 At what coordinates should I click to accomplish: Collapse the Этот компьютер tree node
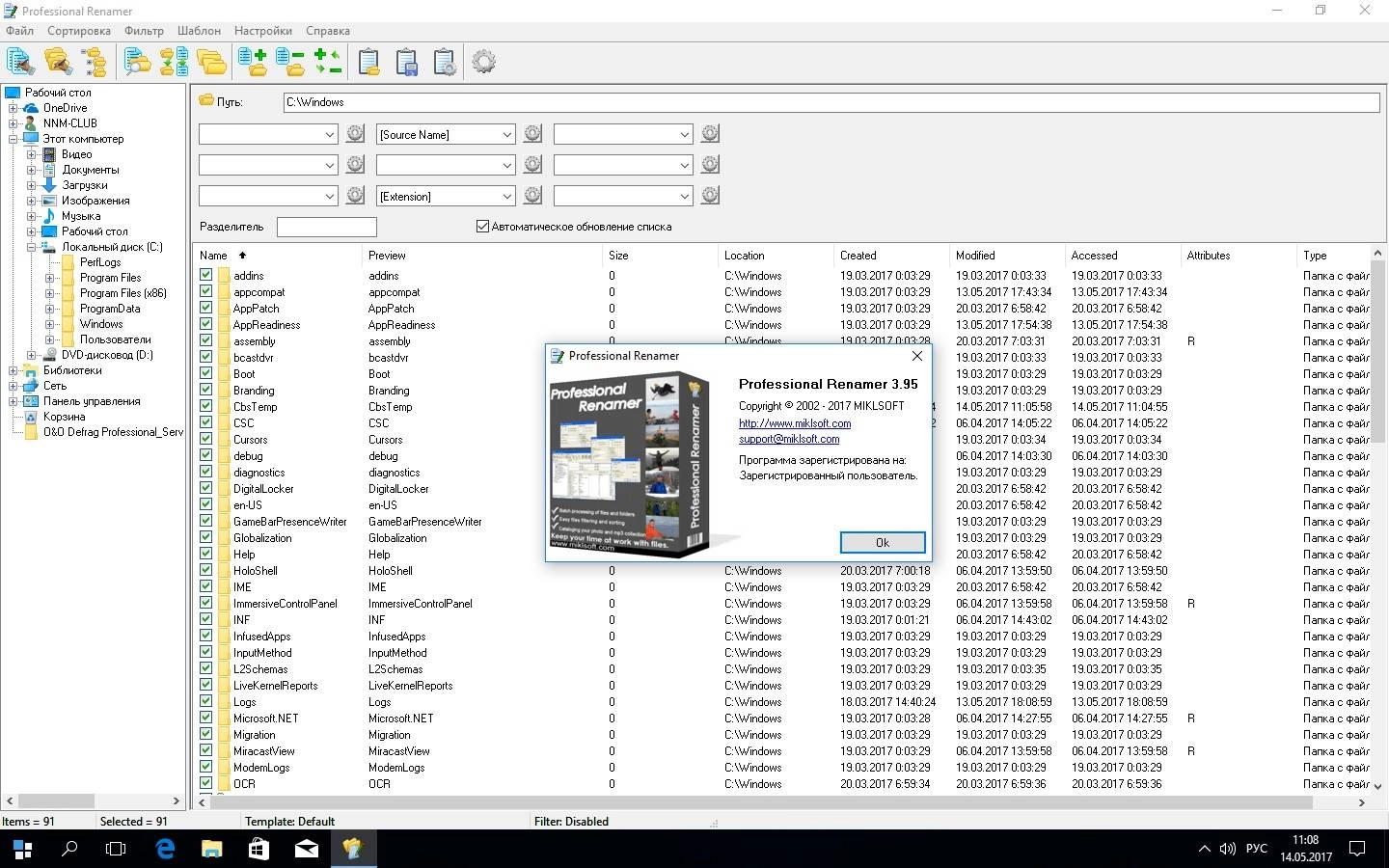(x=13, y=139)
